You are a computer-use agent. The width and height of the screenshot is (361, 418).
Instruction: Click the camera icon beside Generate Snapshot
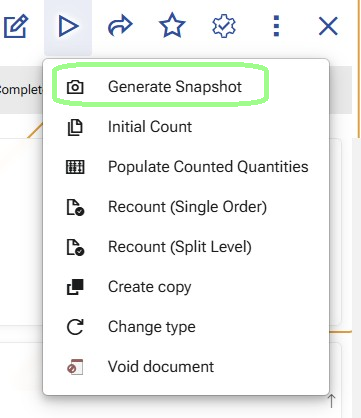coord(75,87)
